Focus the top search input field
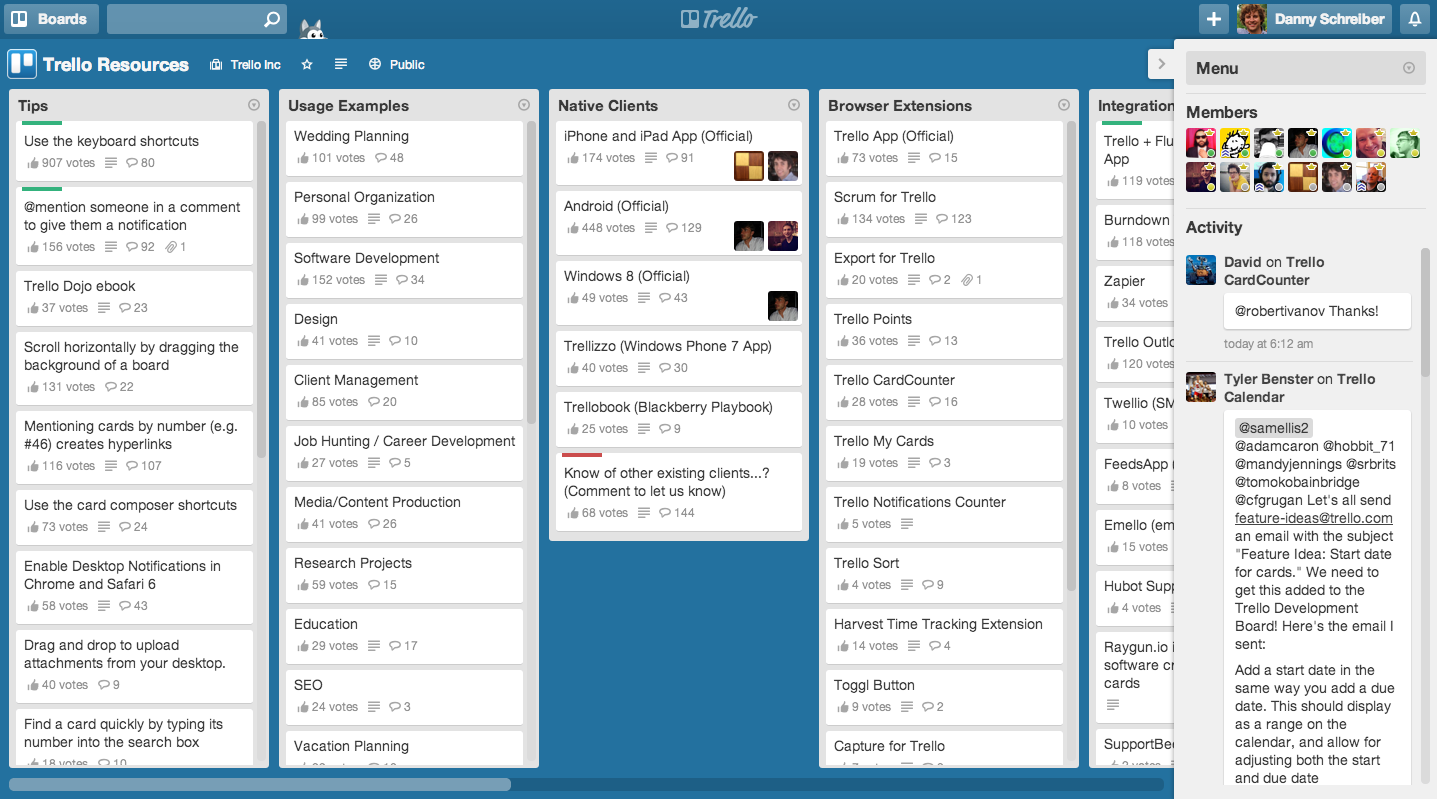Screen dimensions: 1437x799 pos(196,18)
